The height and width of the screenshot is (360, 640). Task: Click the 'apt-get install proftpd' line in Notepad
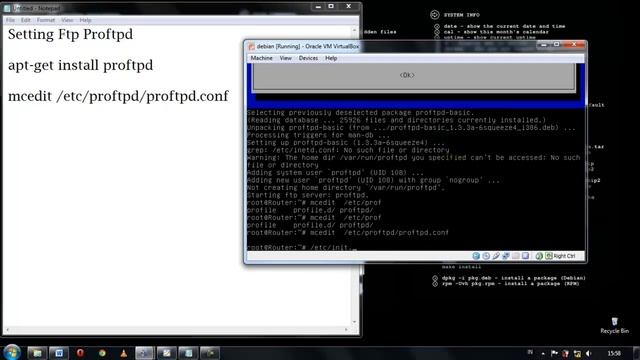(80, 65)
